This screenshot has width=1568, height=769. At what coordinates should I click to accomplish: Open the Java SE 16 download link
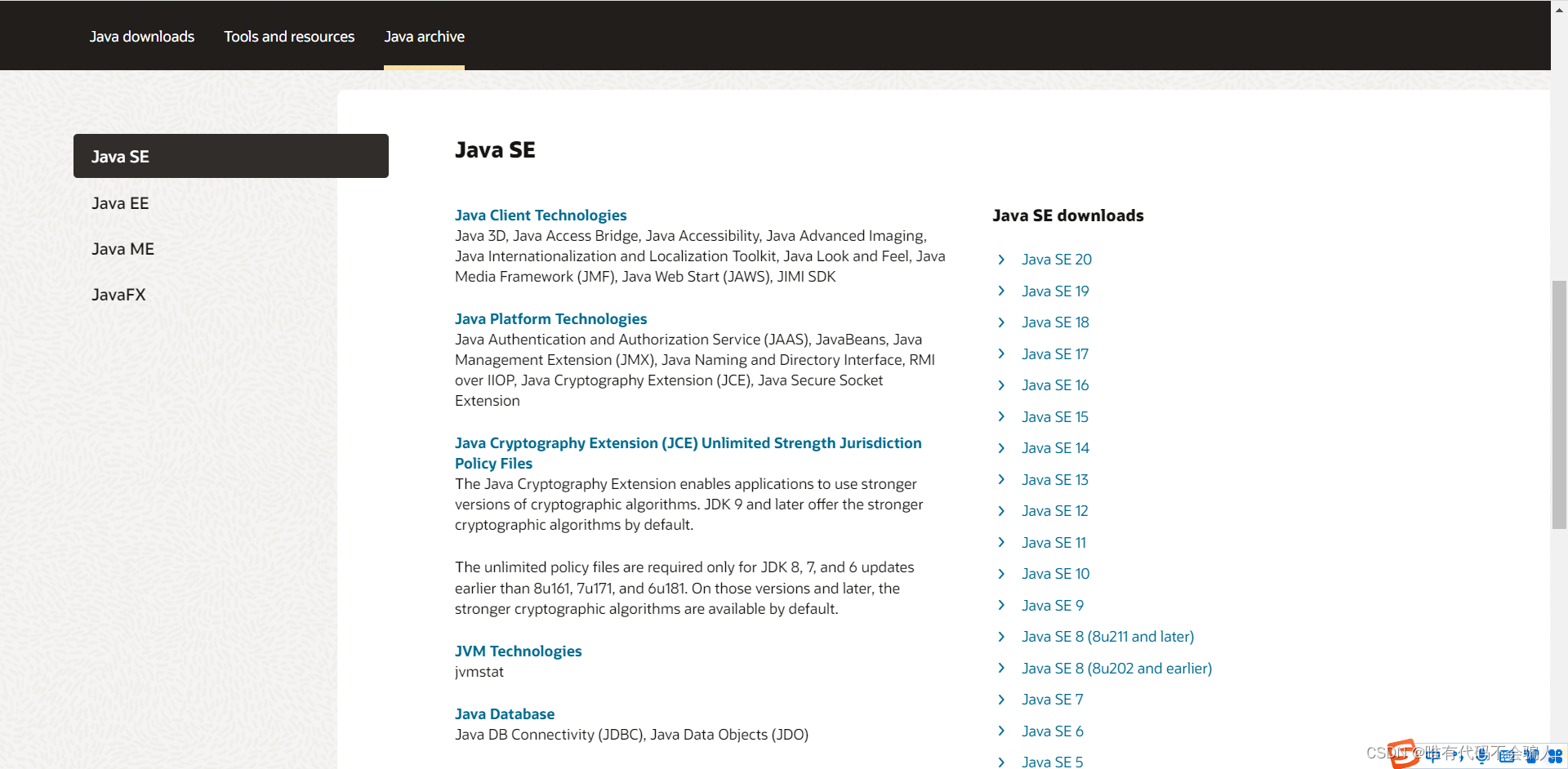(1055, 385)
